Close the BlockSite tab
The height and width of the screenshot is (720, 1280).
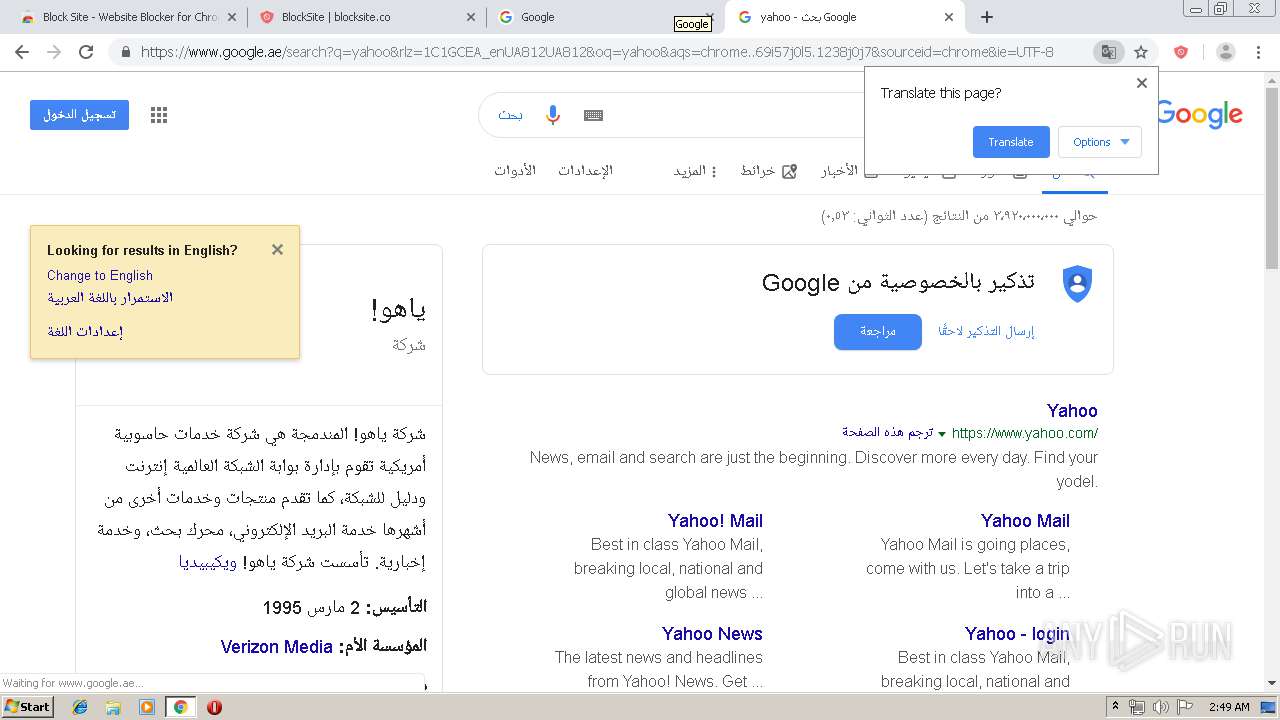tap(471, 17)
